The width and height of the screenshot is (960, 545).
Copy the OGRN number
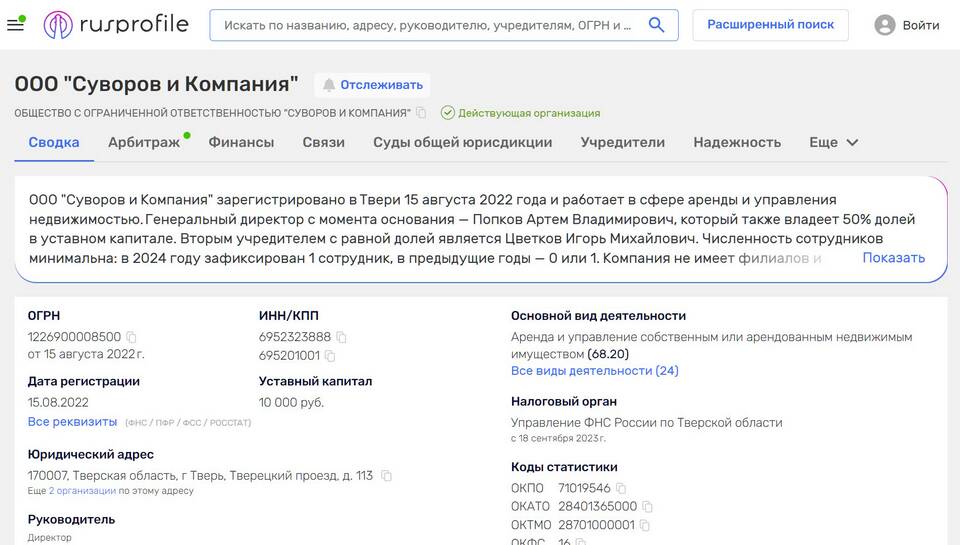pyautogui.click(x=131, y=337)
